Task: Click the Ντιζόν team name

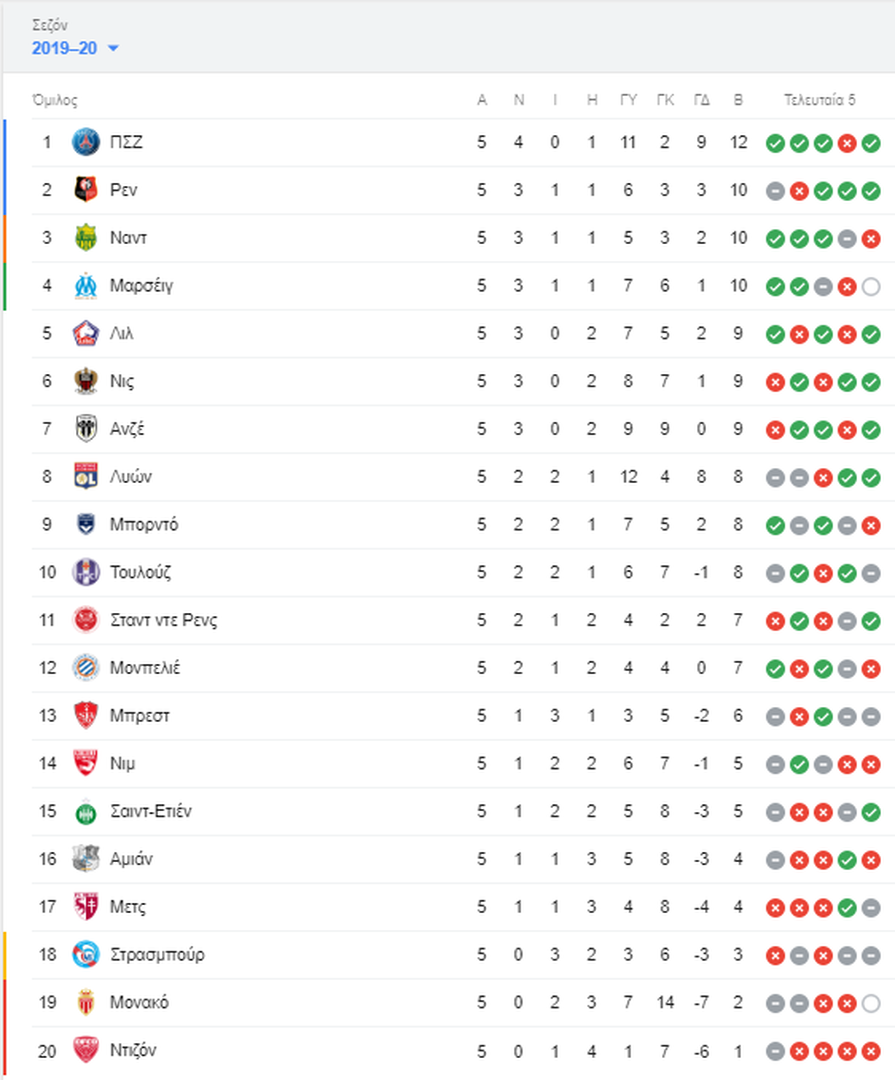Action: click(133, 1050)
